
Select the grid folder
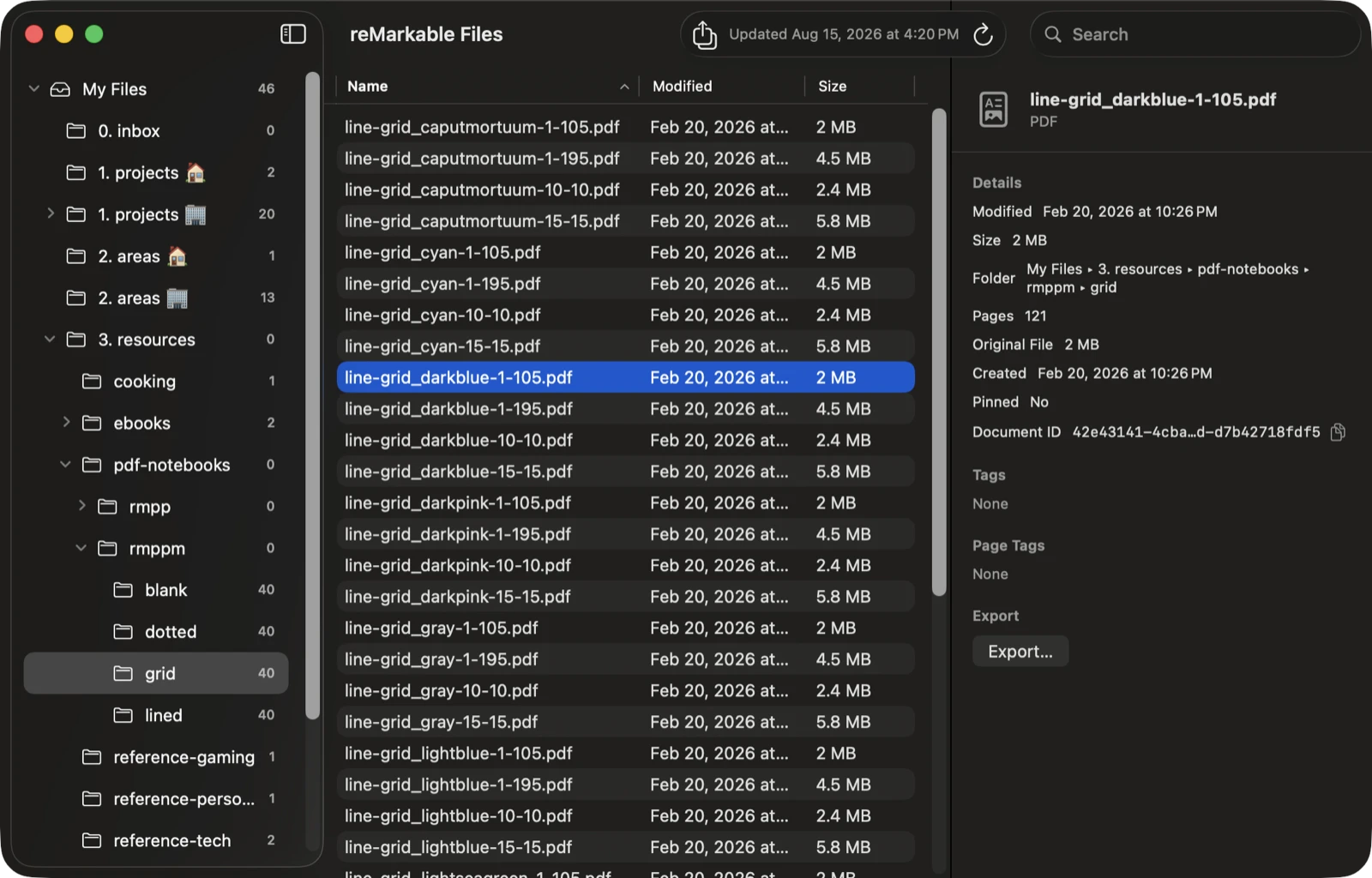pos(156,673)
